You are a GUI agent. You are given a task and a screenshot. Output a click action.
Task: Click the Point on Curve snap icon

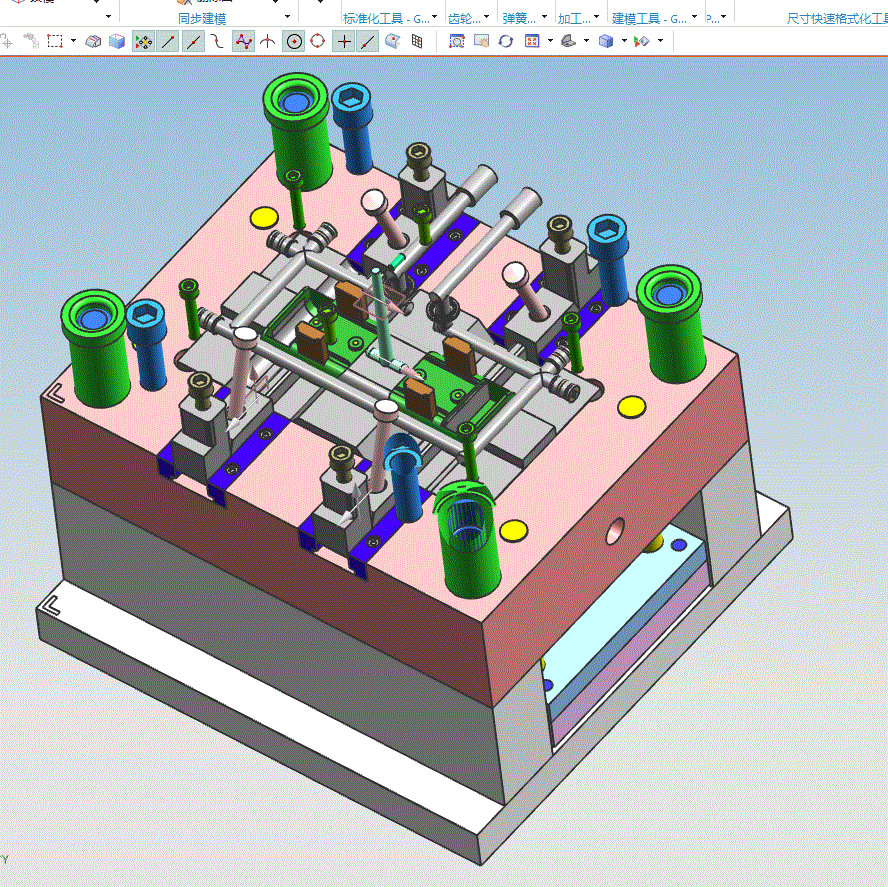[x=368, y=41]
